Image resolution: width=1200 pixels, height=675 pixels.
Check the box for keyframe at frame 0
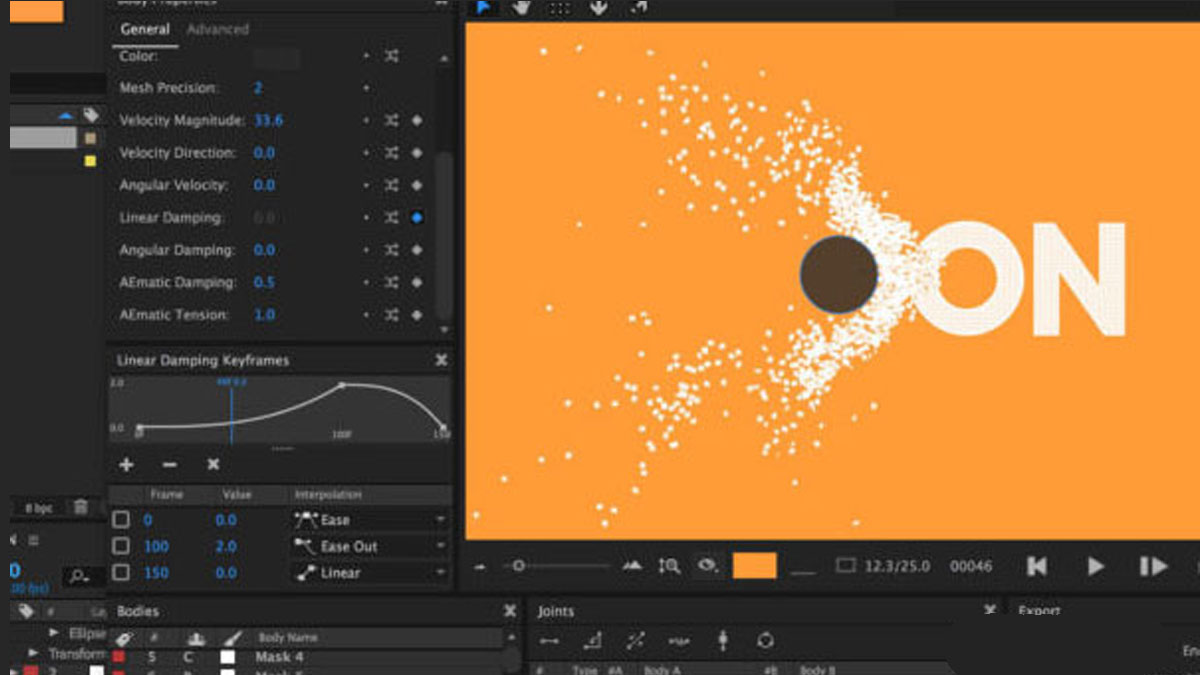tap(121, 520)
